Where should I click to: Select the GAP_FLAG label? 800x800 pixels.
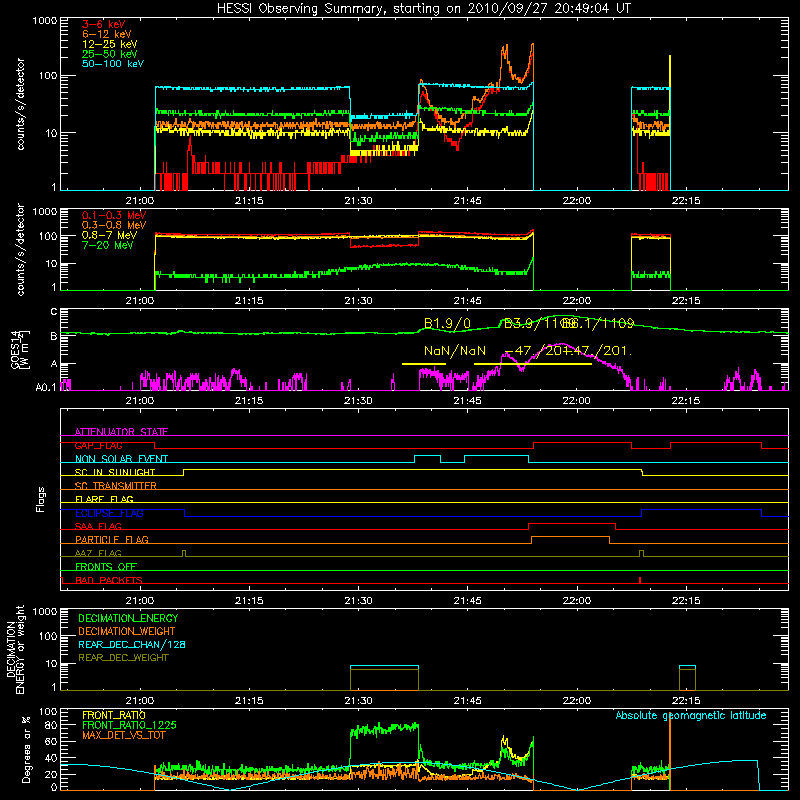(x=98, y=445)
